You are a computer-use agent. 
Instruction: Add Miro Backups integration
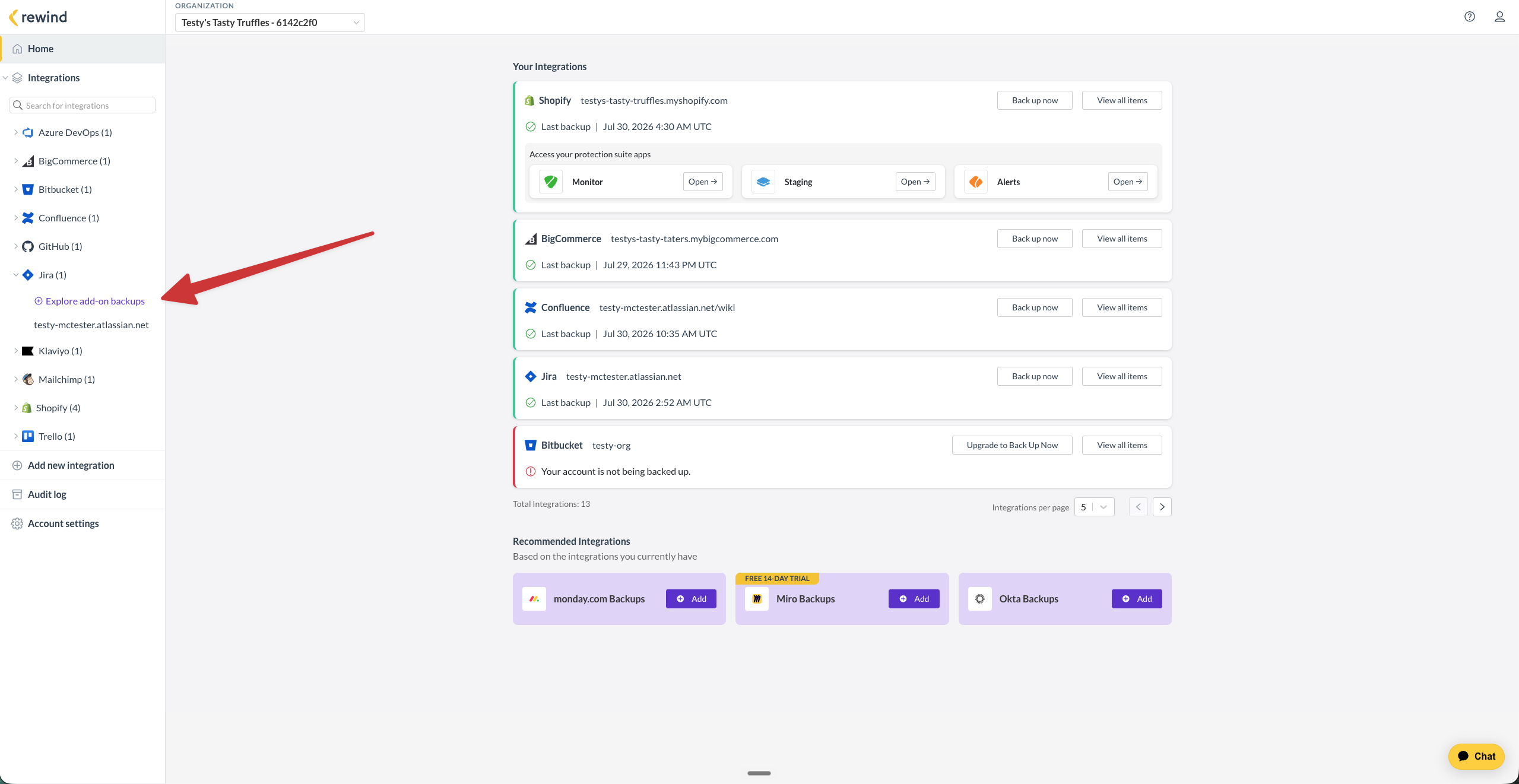[x=914, y=599]
